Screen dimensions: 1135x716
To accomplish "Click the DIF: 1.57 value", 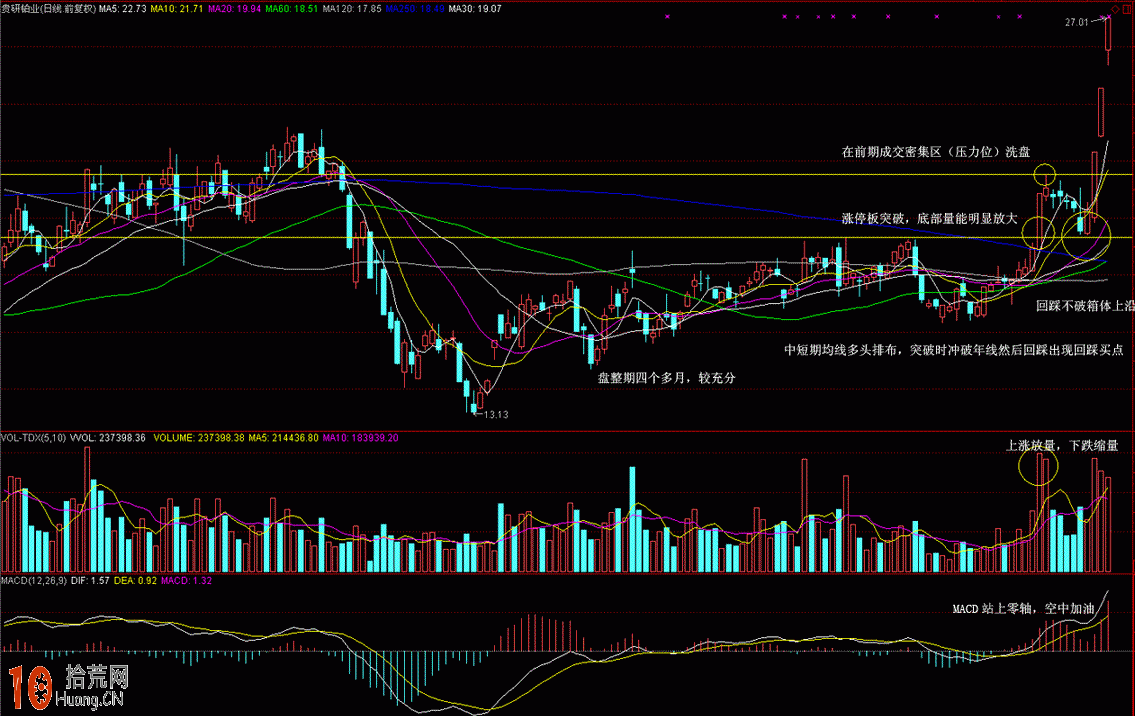I will (x=90, y=581).
